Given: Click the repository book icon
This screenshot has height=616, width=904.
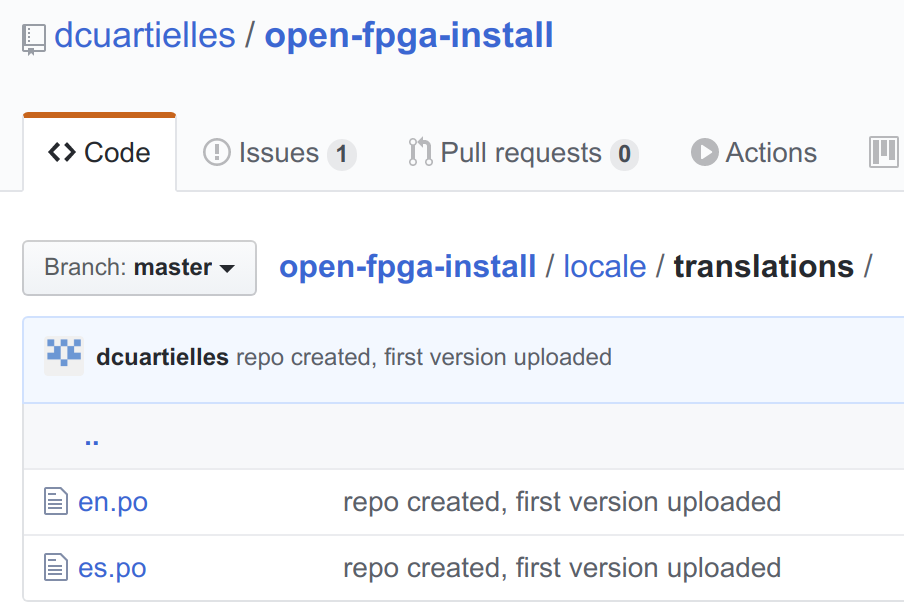Looking at the screenshot, I should [x=33, y=39].
